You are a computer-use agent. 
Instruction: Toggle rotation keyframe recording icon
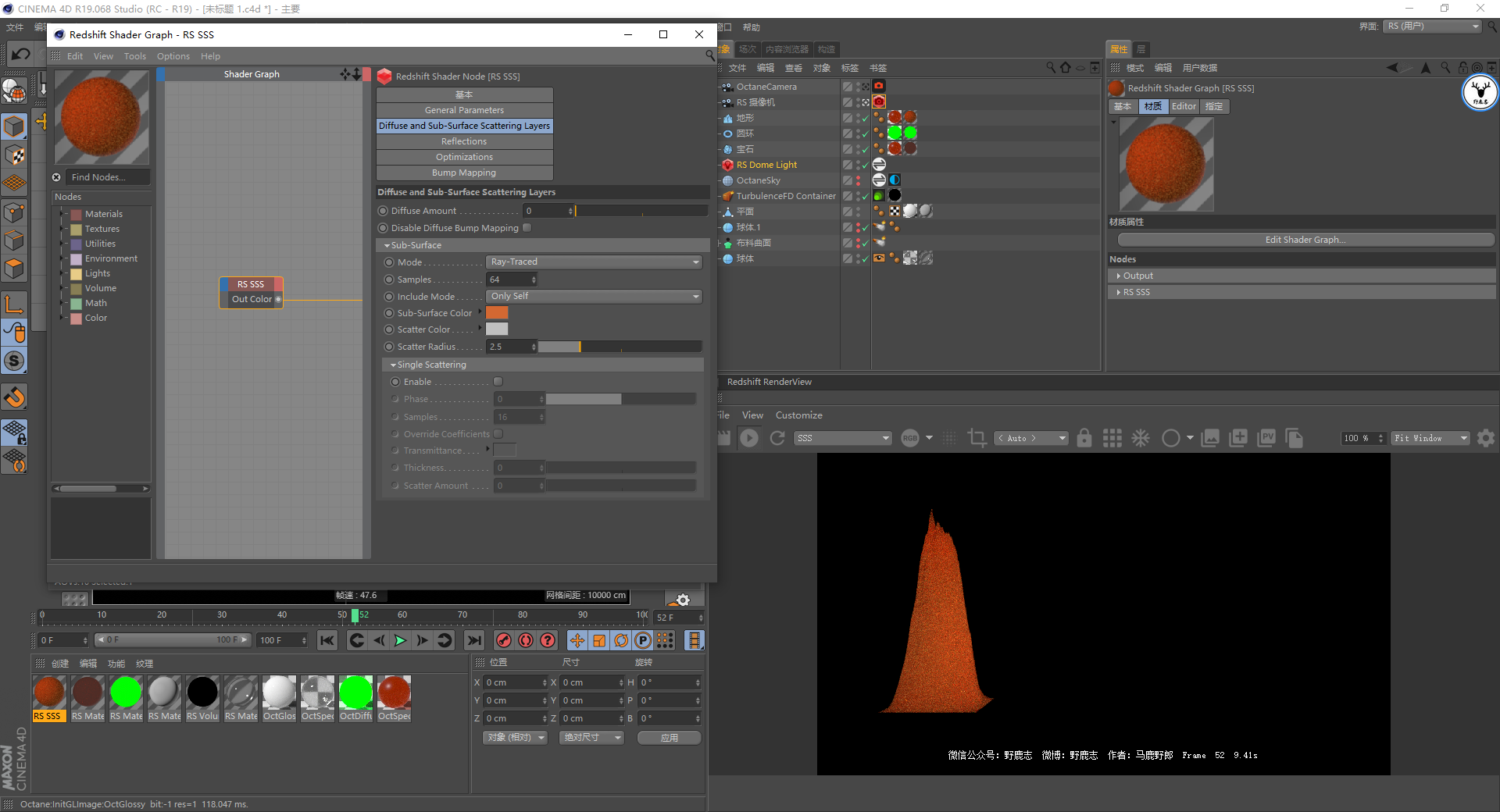coord(621,640)
